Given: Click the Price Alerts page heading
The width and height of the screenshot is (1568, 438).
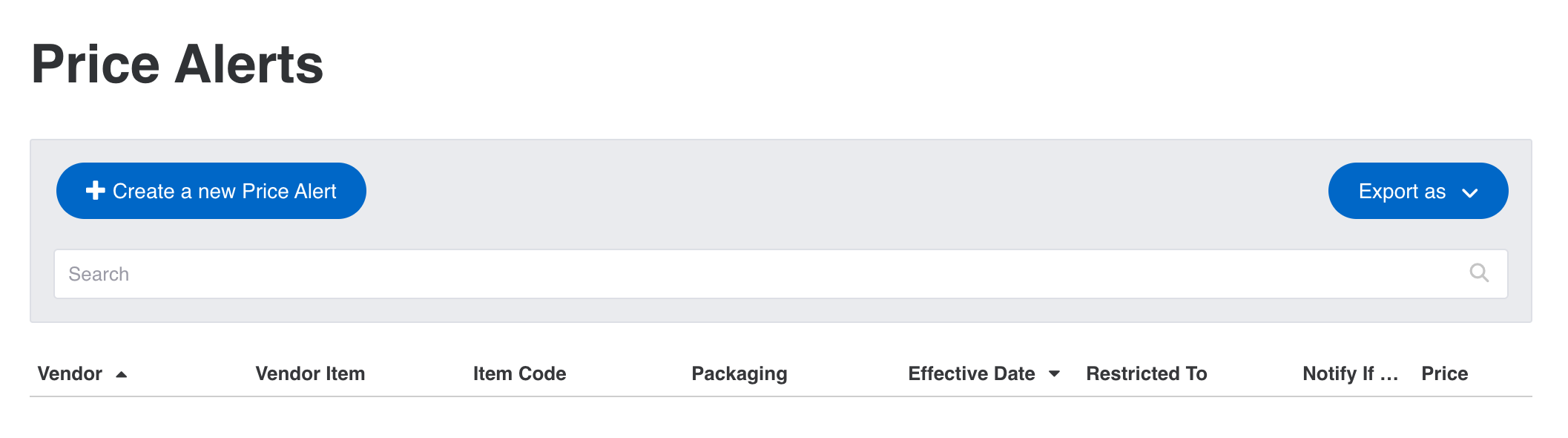Looking at the screenshot, I should 177,64.
